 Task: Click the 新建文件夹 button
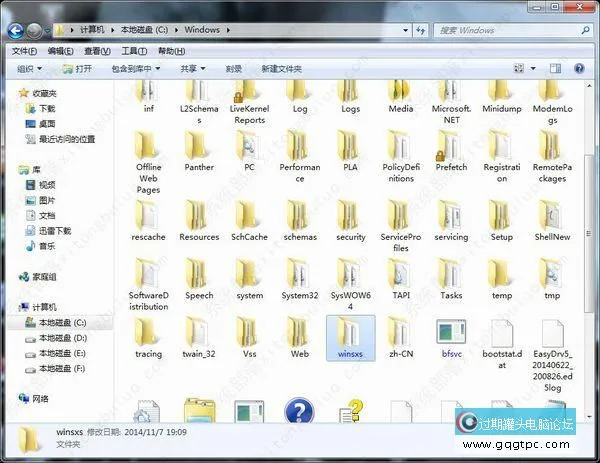(284, 69)
